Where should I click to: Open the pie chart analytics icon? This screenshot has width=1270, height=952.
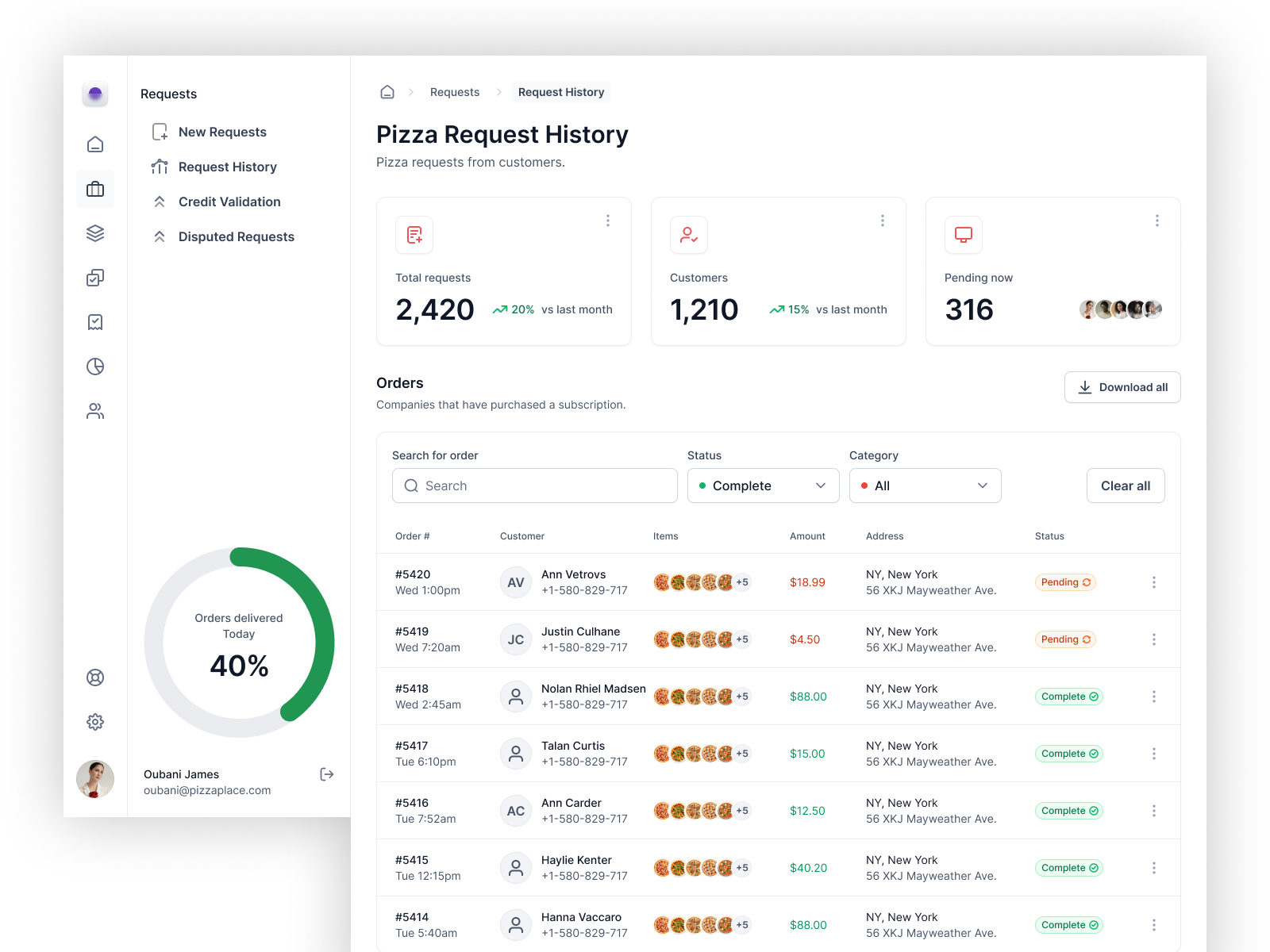tap(95, 367)
